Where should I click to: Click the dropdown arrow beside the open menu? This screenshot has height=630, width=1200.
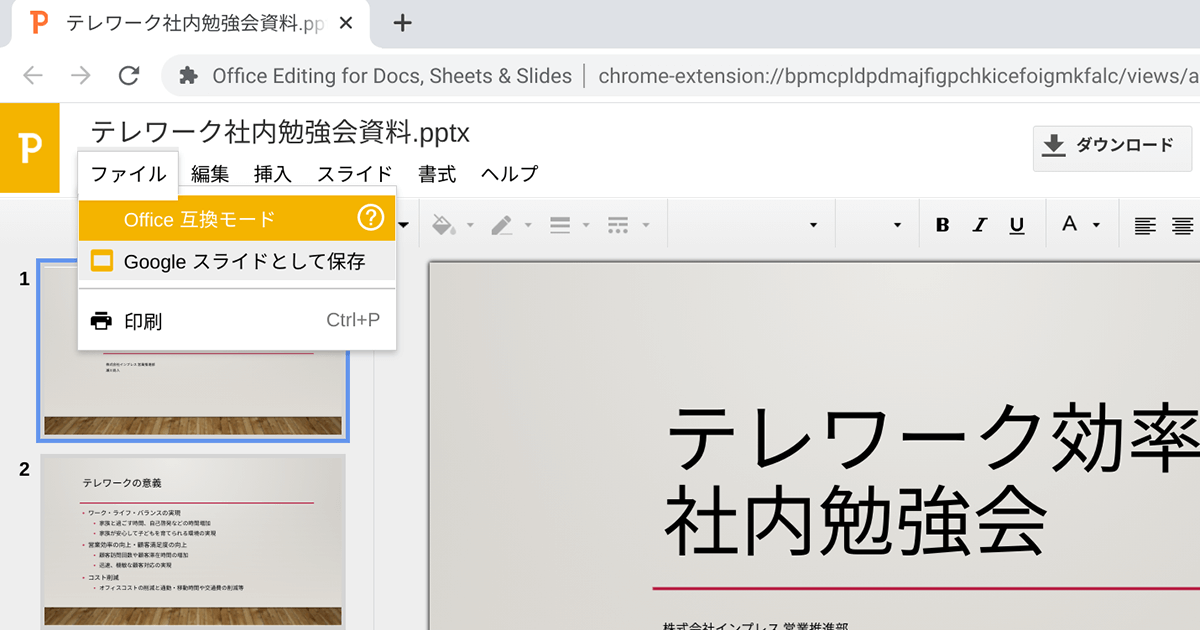pyautogui.click(x=404, y=225)
